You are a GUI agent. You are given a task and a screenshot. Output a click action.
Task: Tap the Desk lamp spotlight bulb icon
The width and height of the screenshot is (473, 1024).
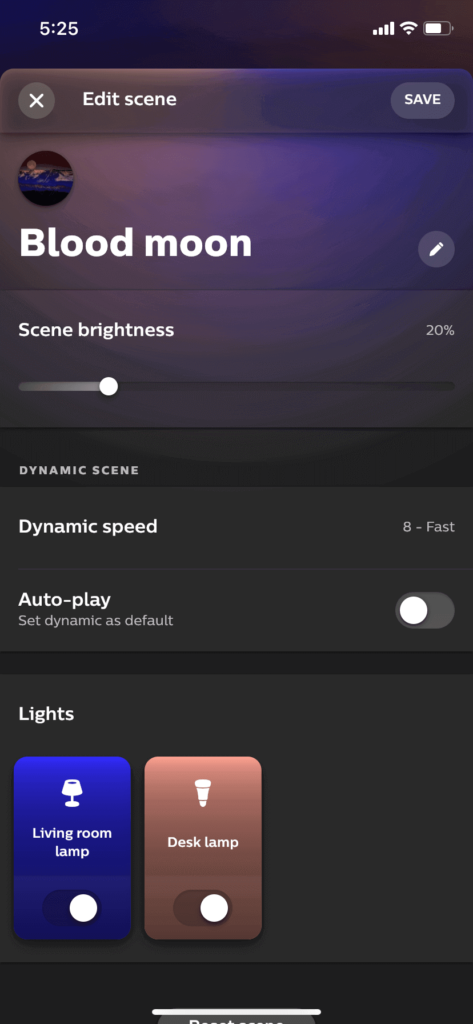click(x=203, y=793)
